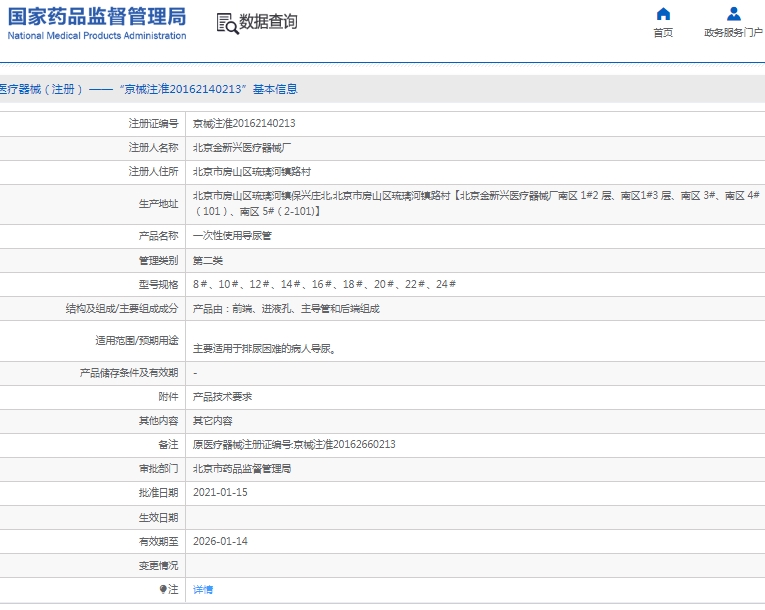The width and height of the screenshot is (765, 610).
Task: Open the 详情 link in the 注 row
Action: tap(203, 590)
